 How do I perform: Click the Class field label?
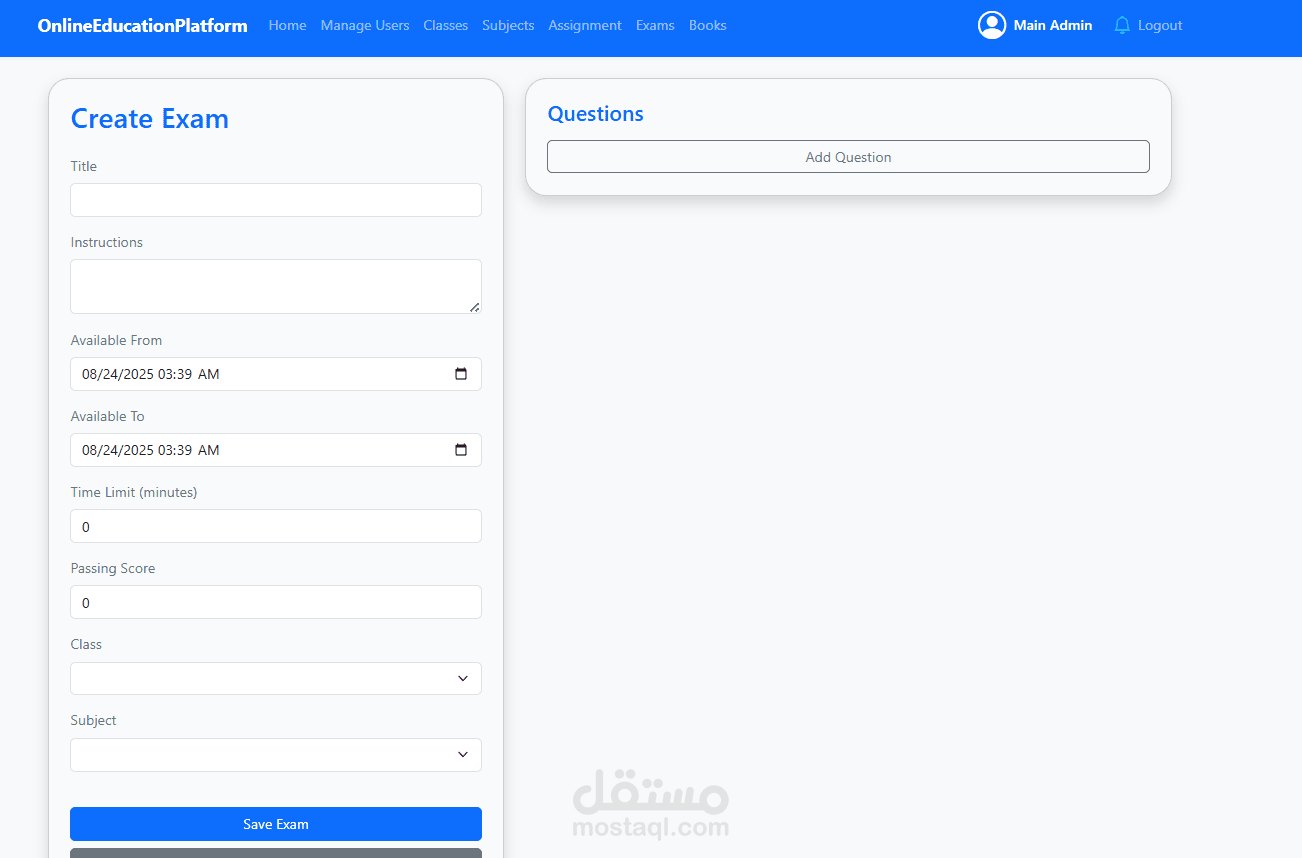(x=86, y=644)
